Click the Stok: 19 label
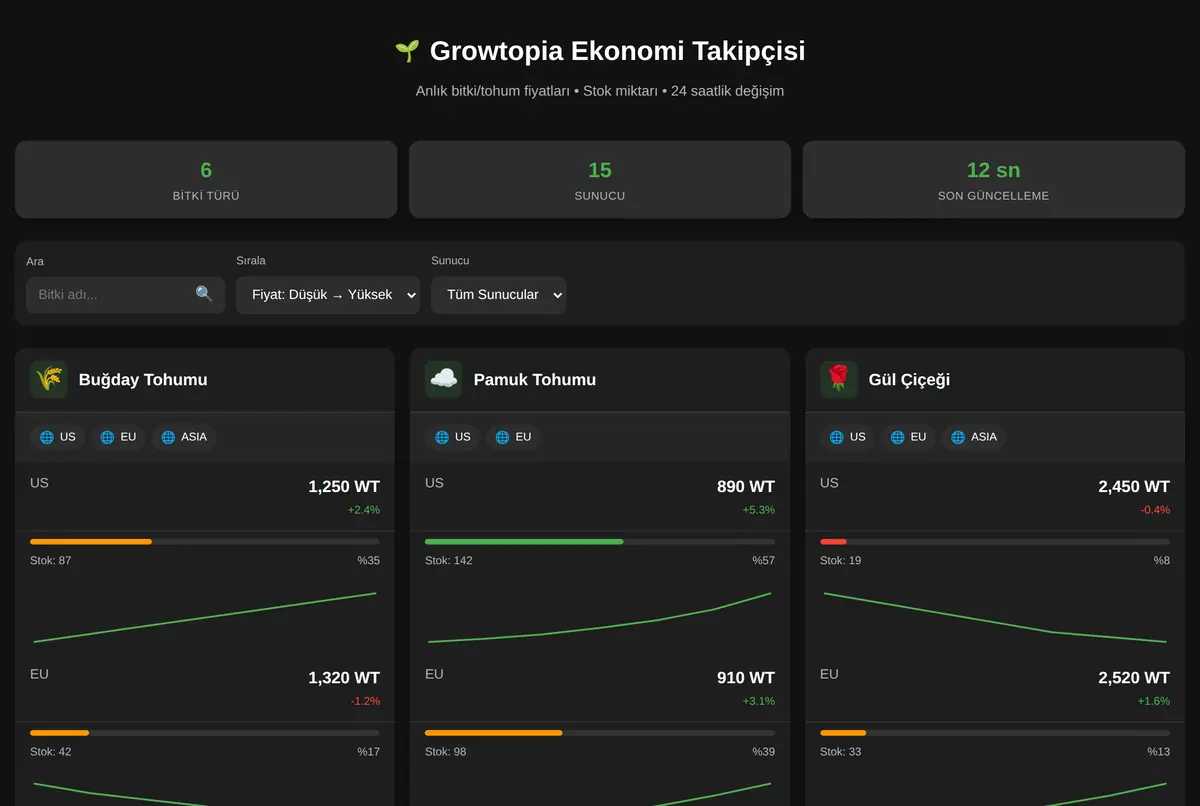1200x806 pixels. tap(841, 560)
